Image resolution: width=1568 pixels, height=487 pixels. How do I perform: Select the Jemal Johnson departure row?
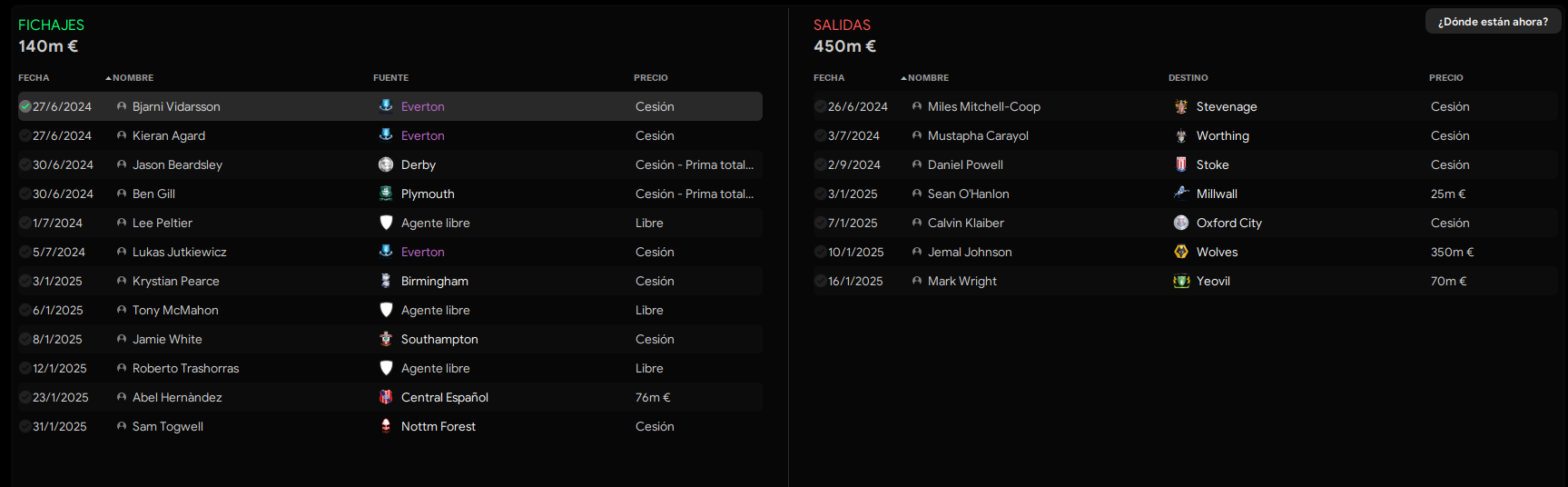coord(1185,252)
